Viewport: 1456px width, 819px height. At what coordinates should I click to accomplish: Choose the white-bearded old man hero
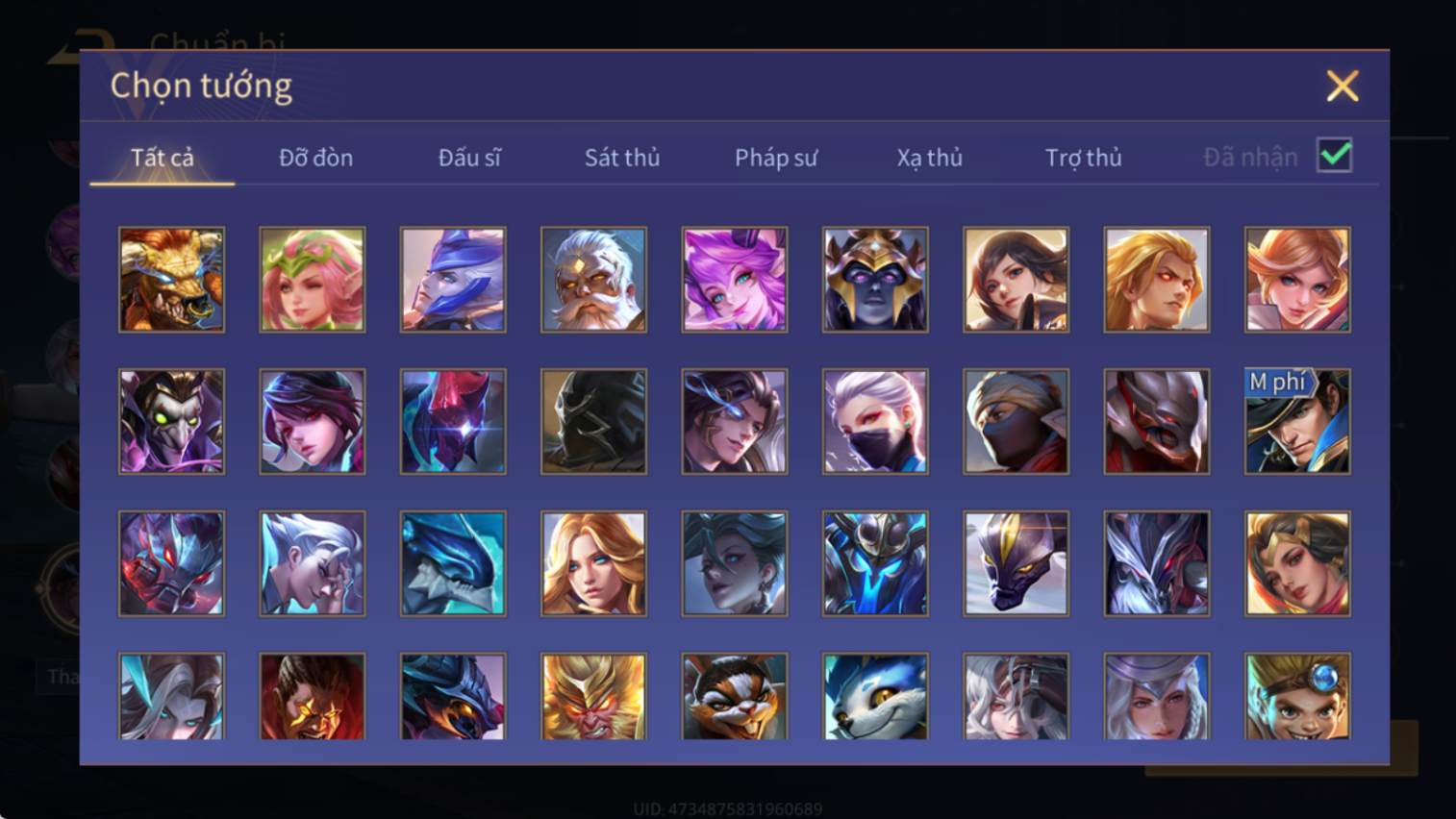(593, 280)
